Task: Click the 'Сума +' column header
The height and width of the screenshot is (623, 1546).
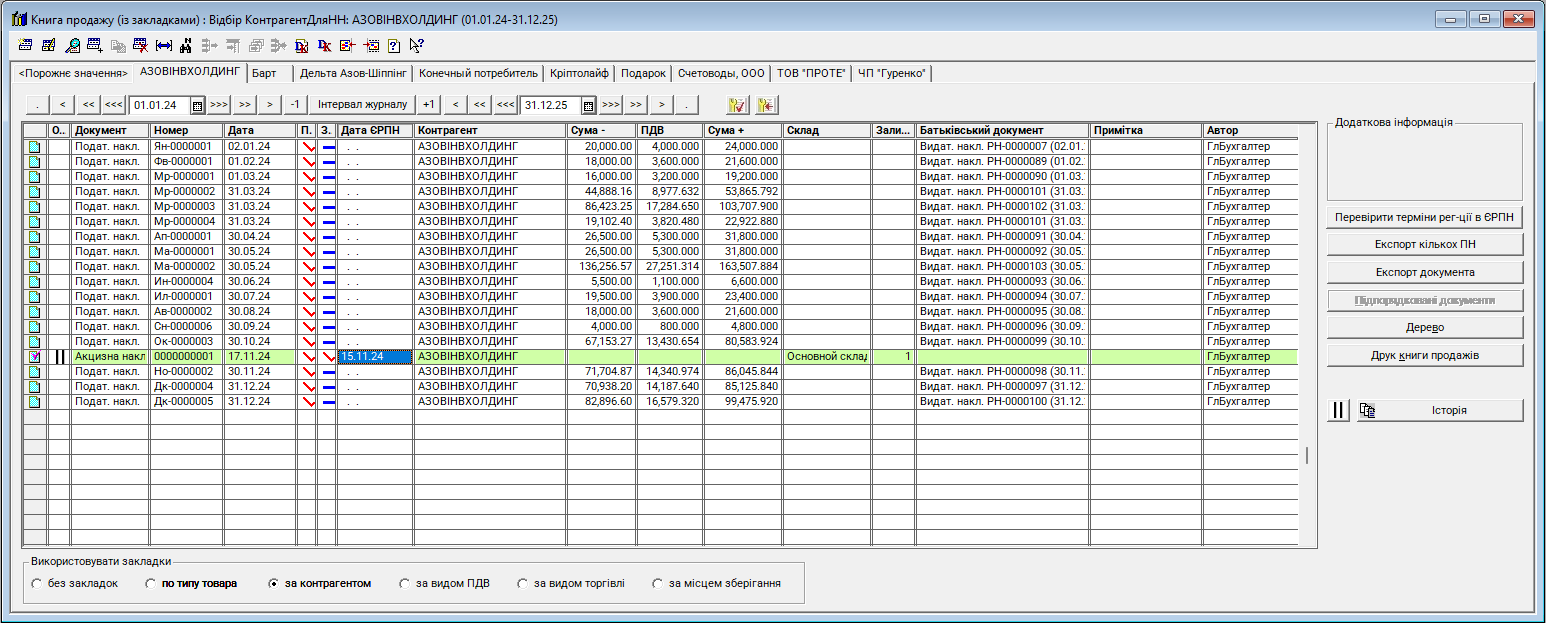Action: (741, 131)
